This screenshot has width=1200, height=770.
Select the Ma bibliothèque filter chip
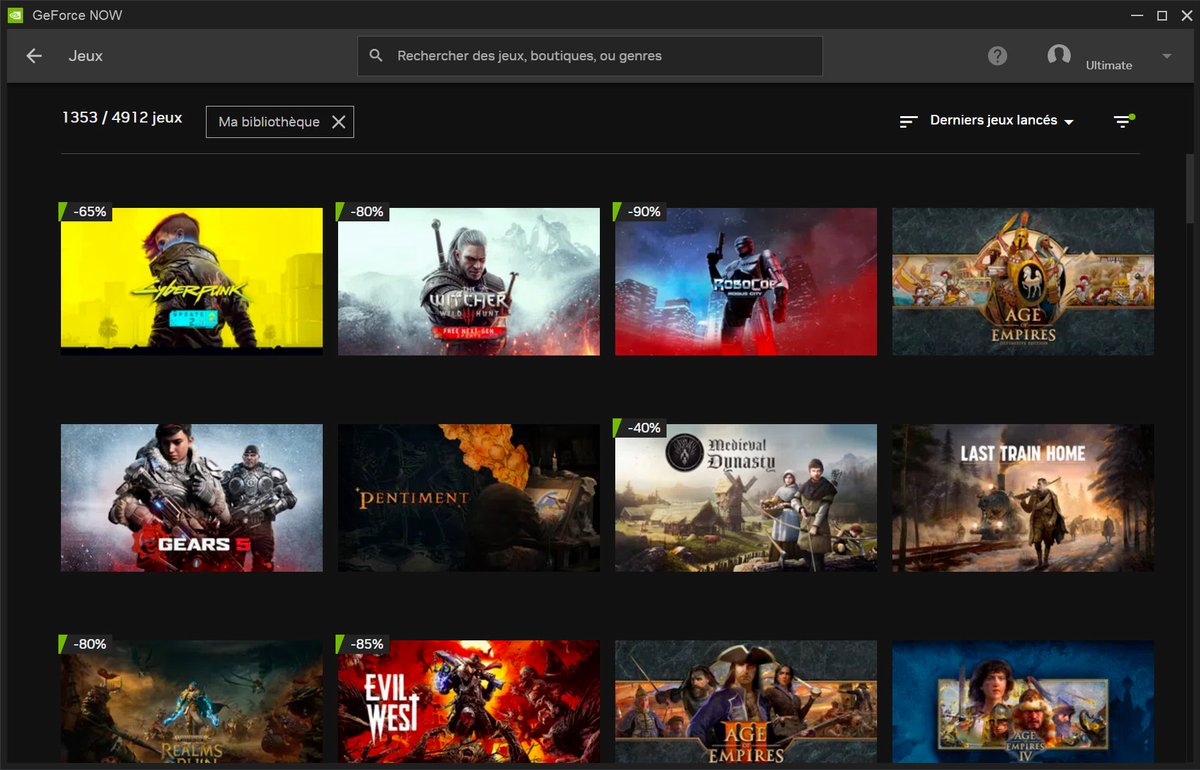coord(269,121)
